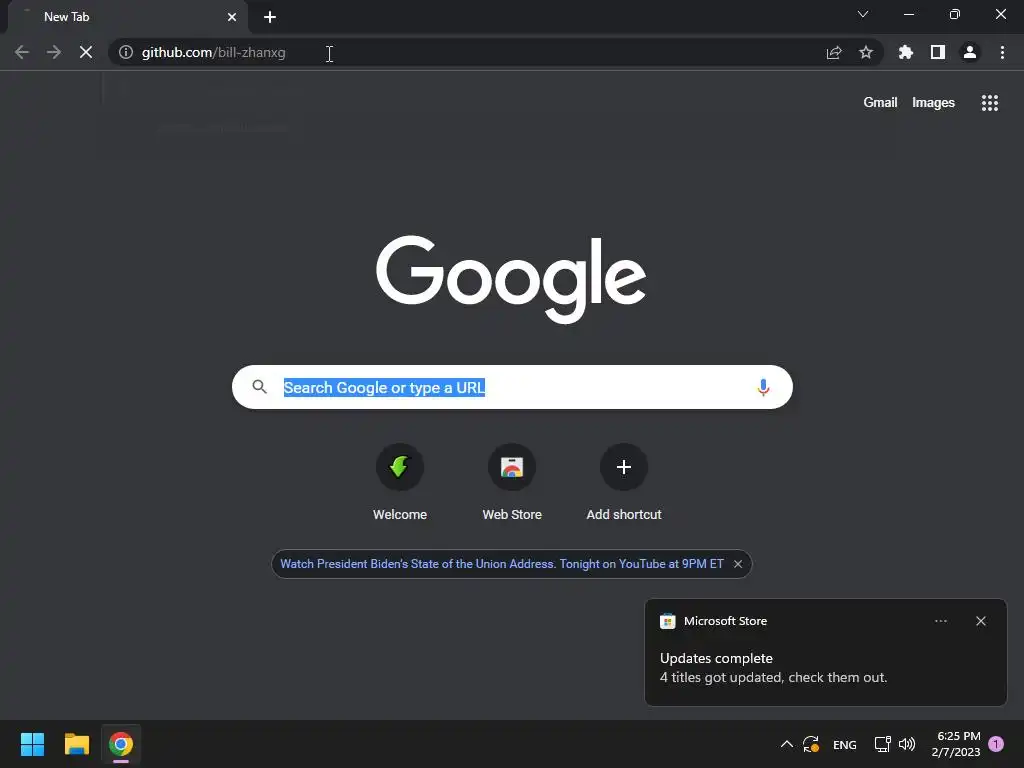Screen dimensions: 1024x768
Task: Open Google Images link
Action: pos(933,103)
